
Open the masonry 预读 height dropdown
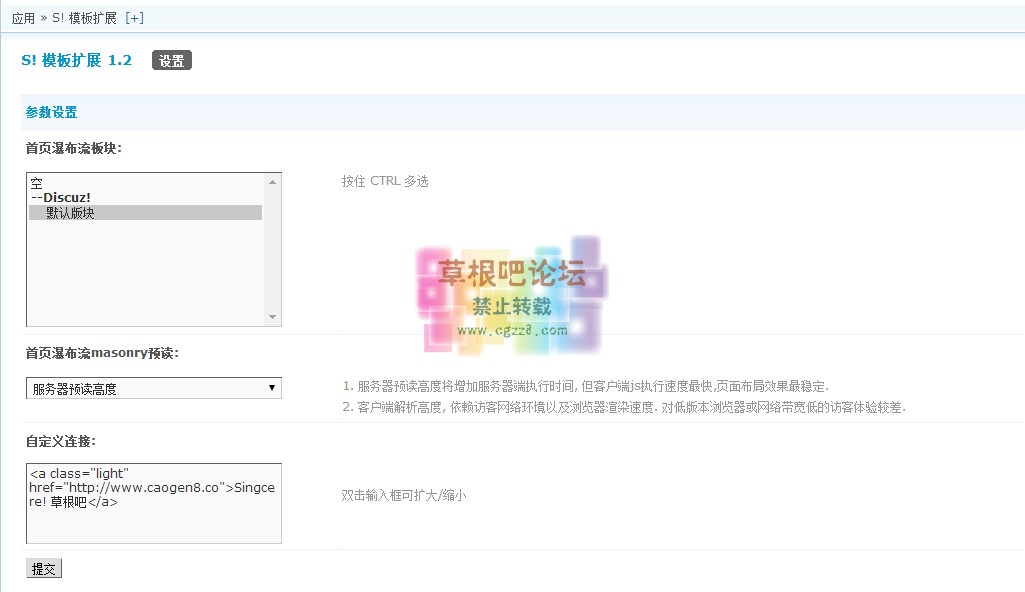[153, 388]
